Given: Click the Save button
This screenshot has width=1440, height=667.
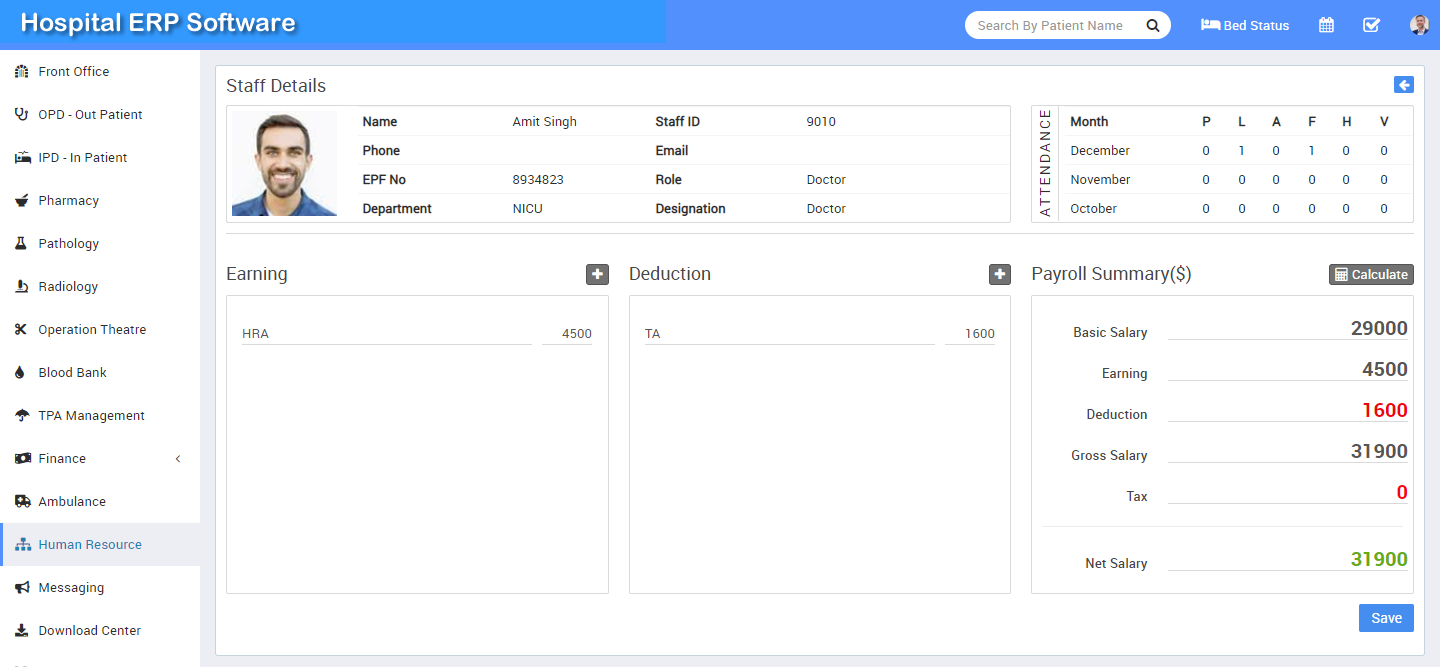Looking at the screenshot, I should click(1386, 618).
